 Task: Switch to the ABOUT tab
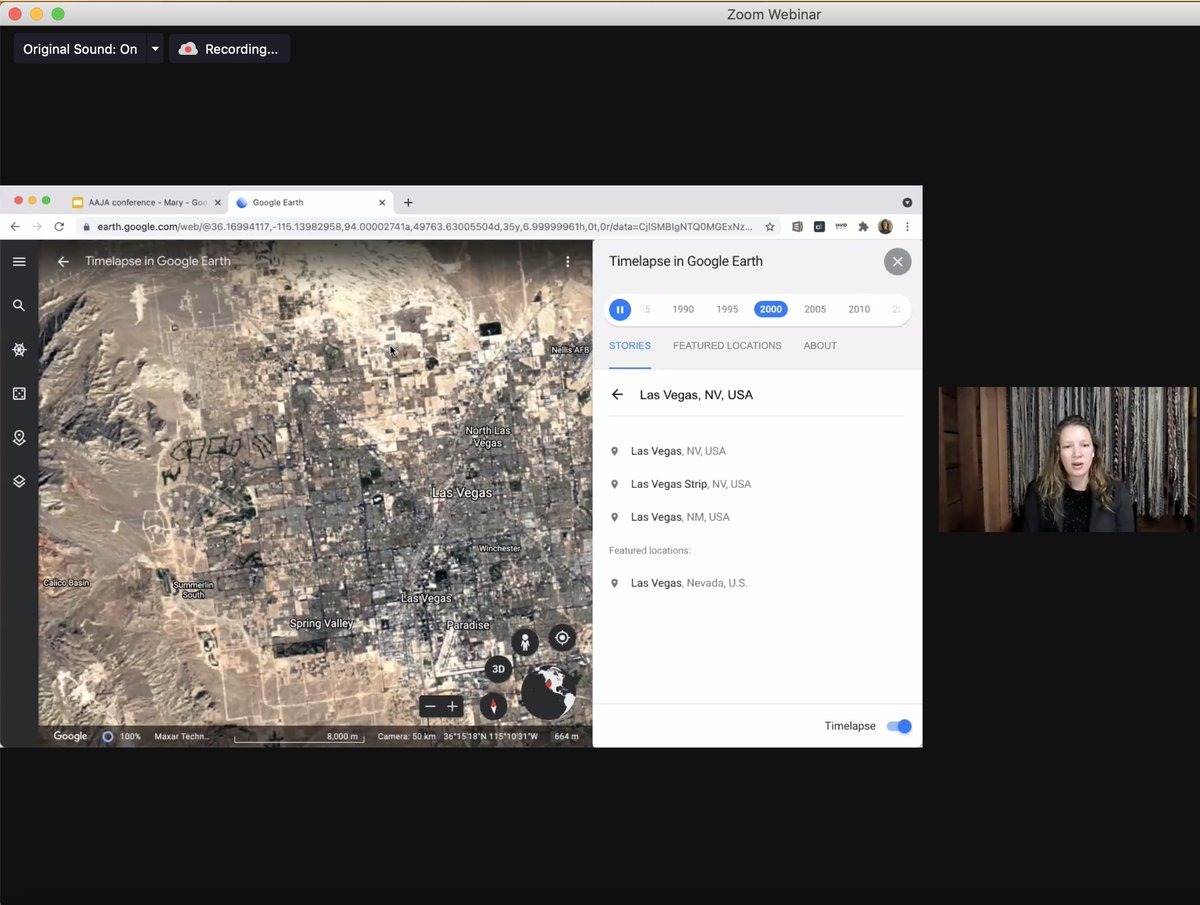pyautogui.click(x=820, y=346)
